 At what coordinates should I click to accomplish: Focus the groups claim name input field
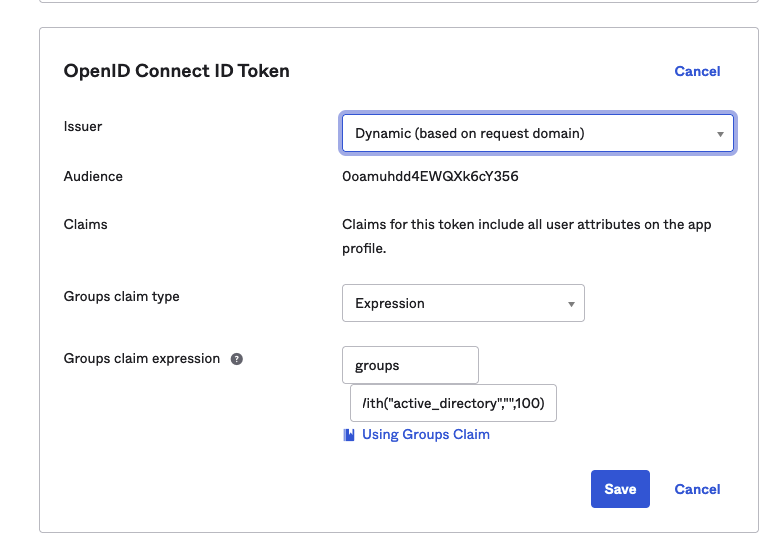click(410, 365)
